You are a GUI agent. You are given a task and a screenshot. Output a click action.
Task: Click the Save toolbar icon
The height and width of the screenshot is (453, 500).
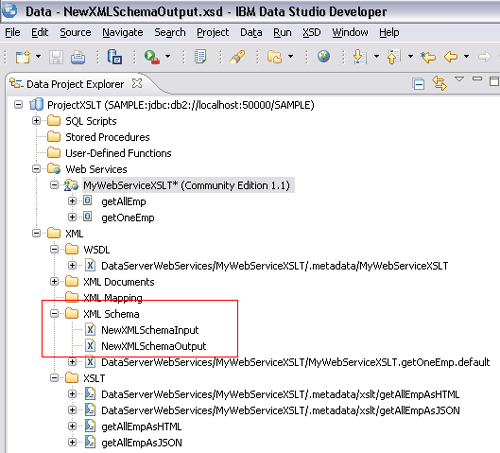(56, 57)
